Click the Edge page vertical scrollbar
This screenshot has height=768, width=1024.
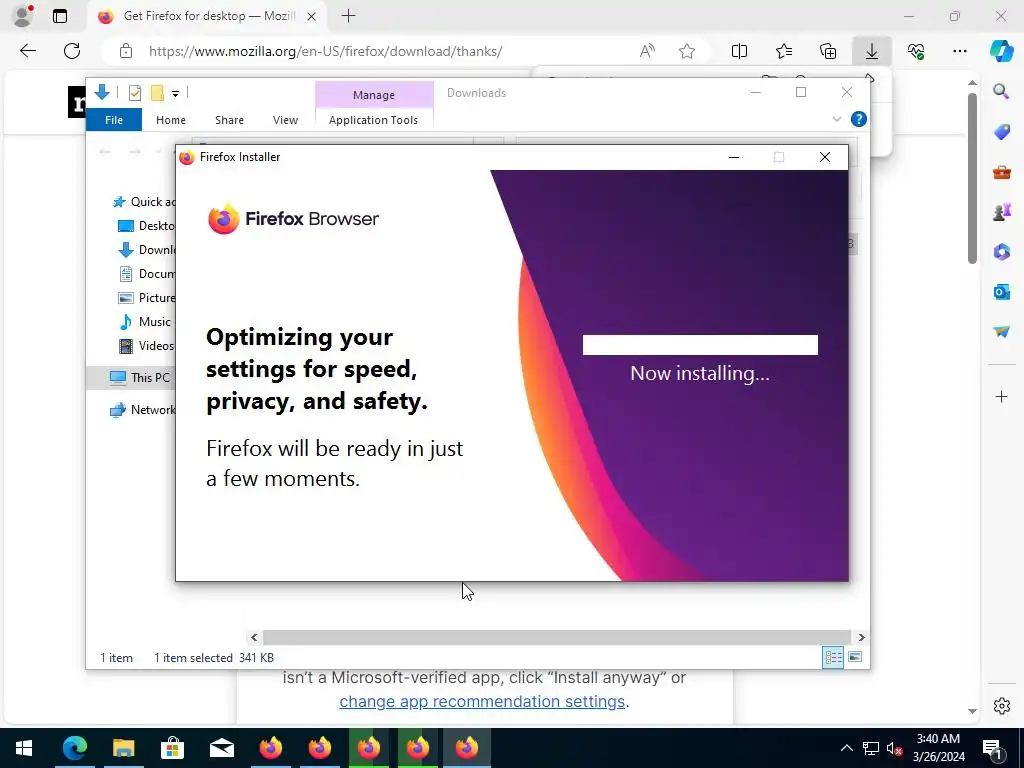click(x=972, y=178)
